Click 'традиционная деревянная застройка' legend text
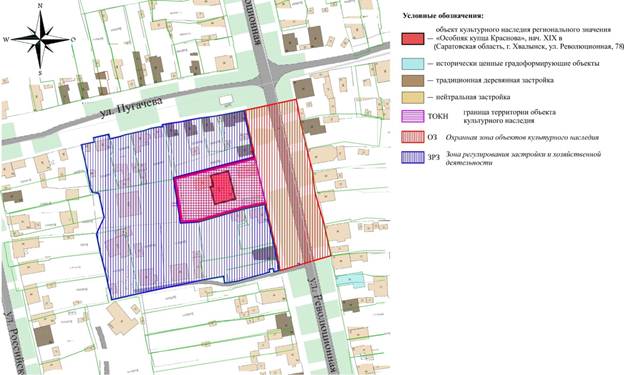The width and height of the screenshot is (624, 375). (x=495, y=80)
